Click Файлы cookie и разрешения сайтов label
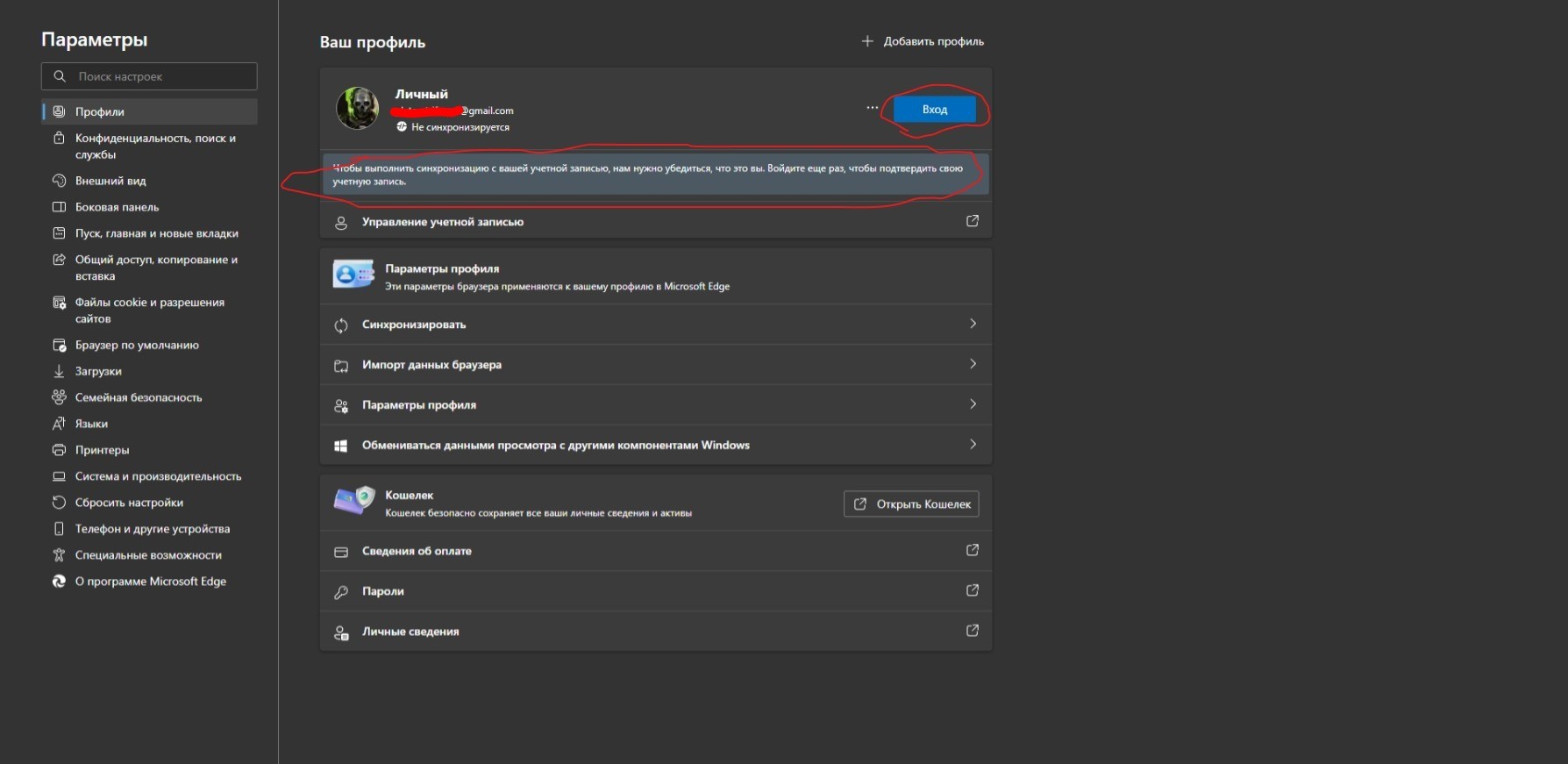This screenshot has height=764, width=1568. click(150, 311)
